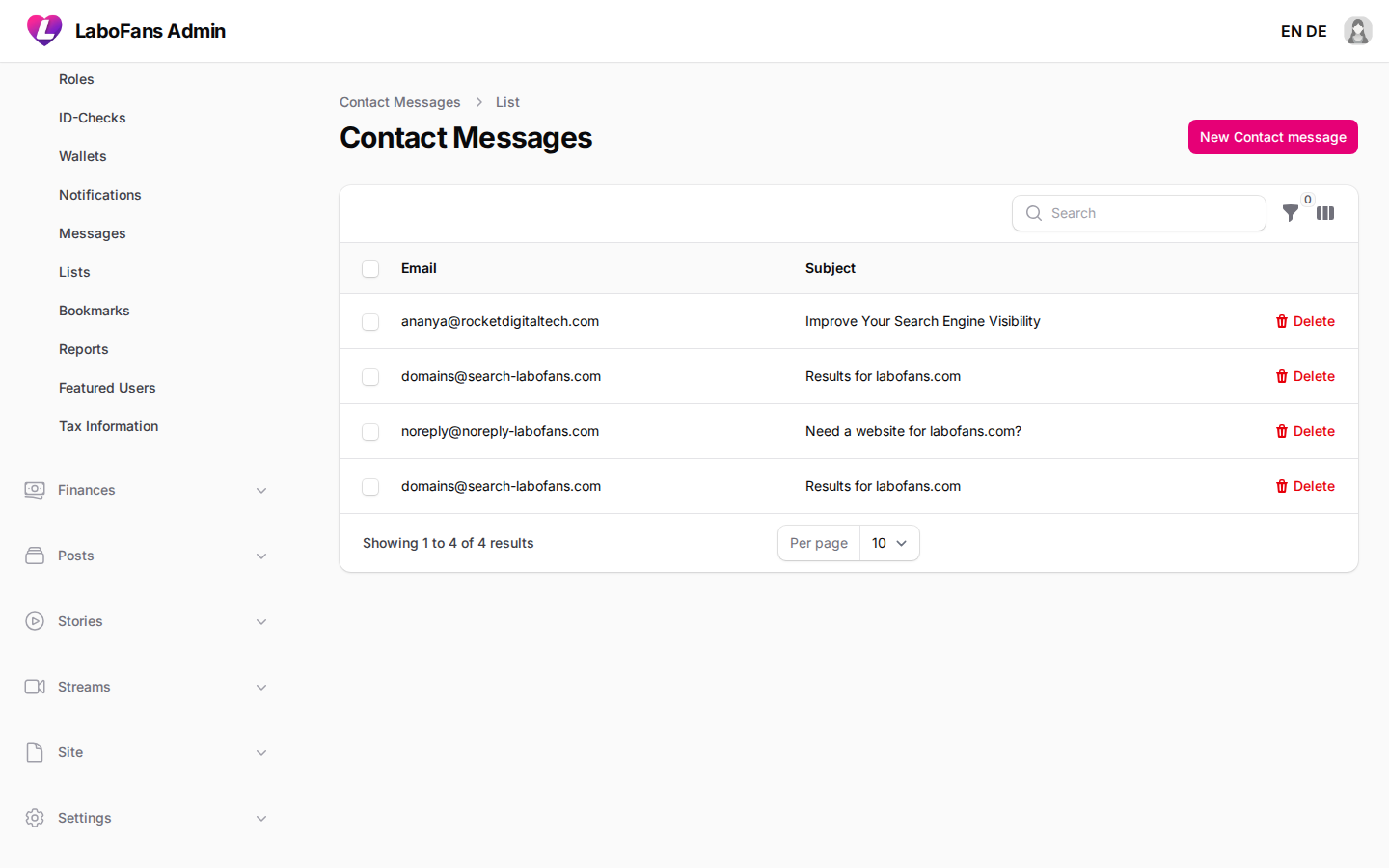Screen dimensions: 1389x868
Task: Click the Streams camera icon
Action: click(35, 687)
